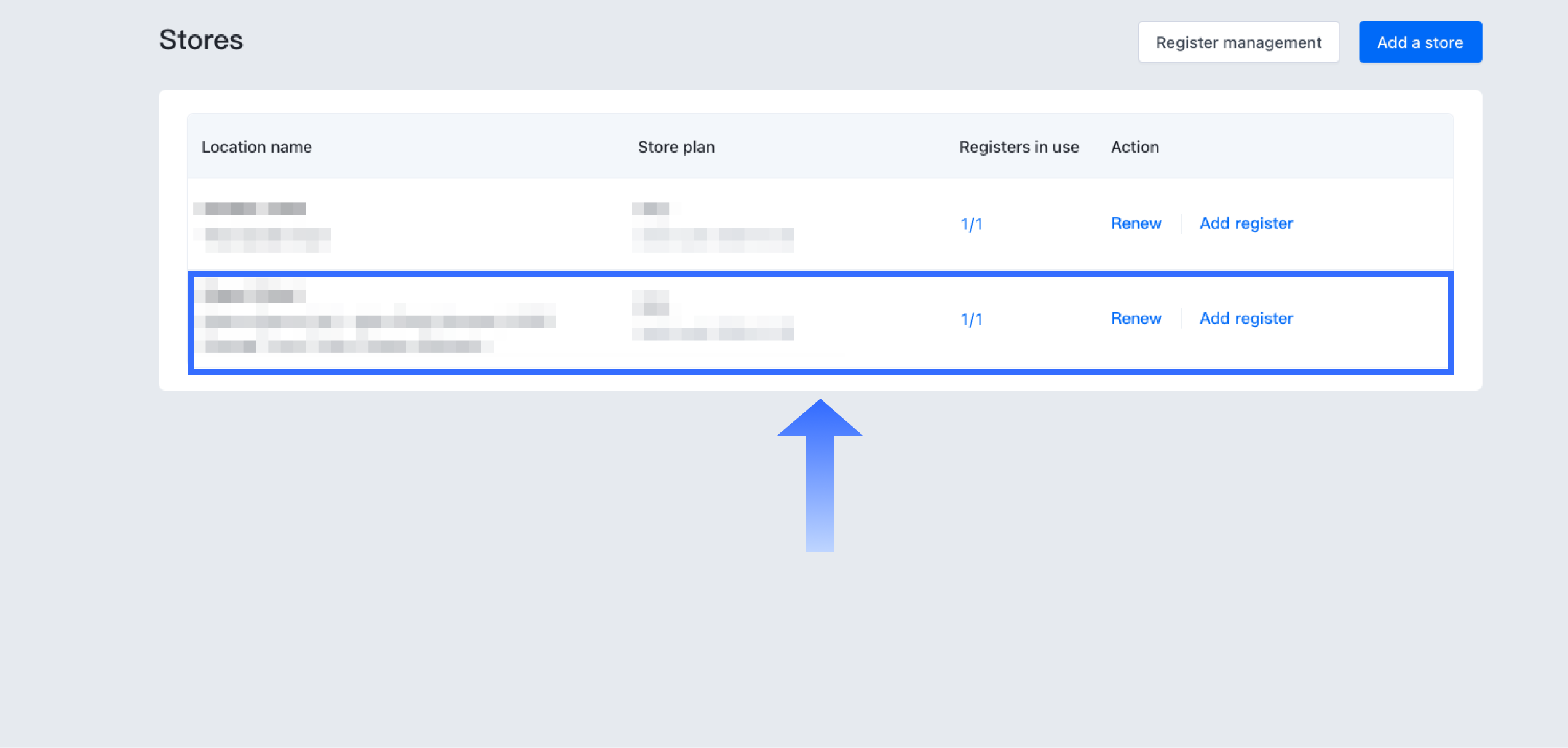Click the Location name column header
This screenshot has width=1568, height=748.
click(256, 147)
